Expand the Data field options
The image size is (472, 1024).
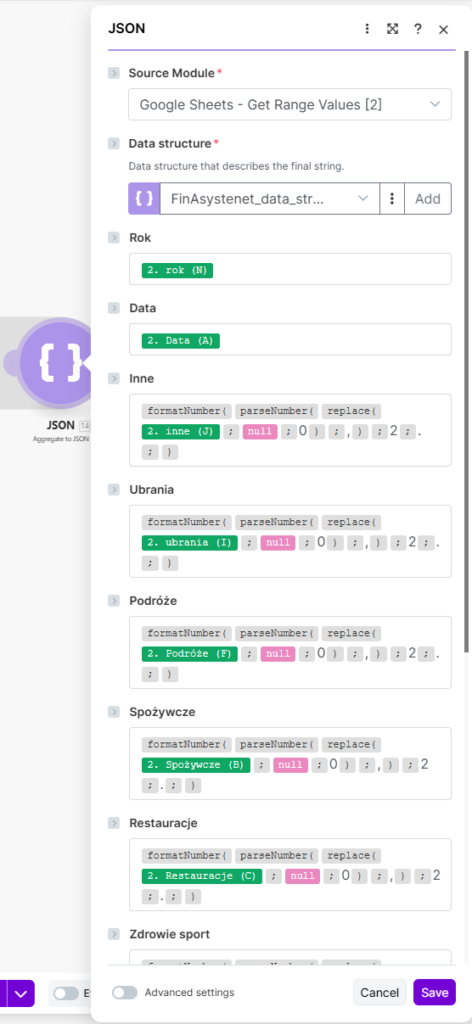click(x=114, y=308)
